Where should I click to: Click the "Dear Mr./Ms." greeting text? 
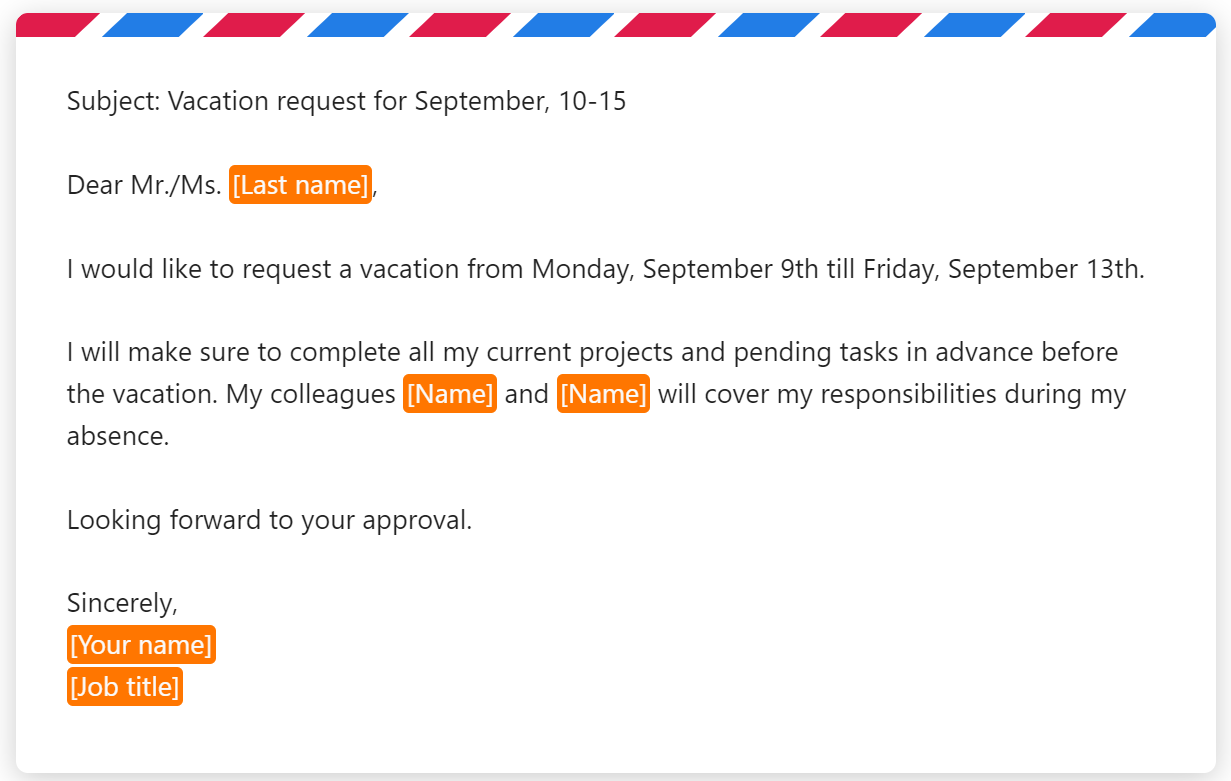coord(144,185)
